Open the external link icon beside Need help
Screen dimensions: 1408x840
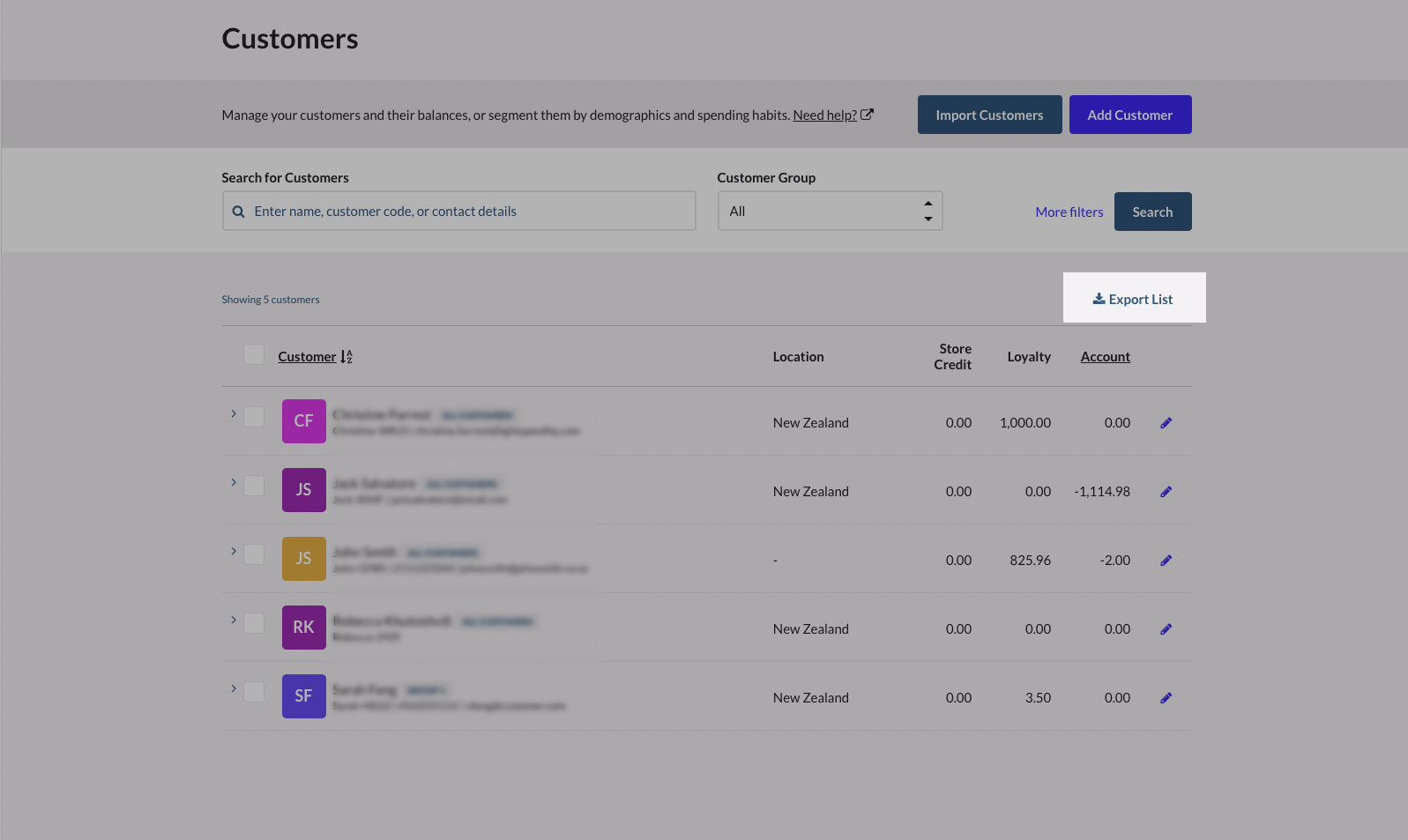pyautogui.click(x=867, y=115)
